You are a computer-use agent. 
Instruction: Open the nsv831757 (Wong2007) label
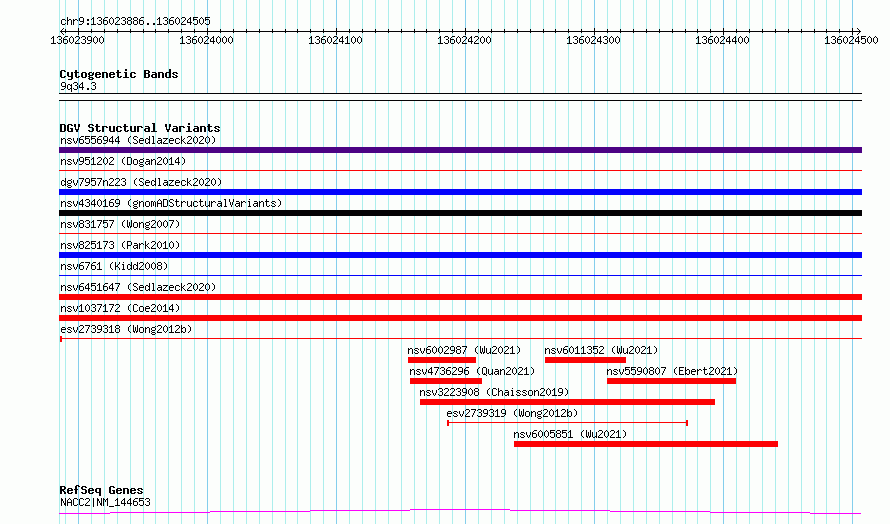pyautogui.click(x=120, y=224)
